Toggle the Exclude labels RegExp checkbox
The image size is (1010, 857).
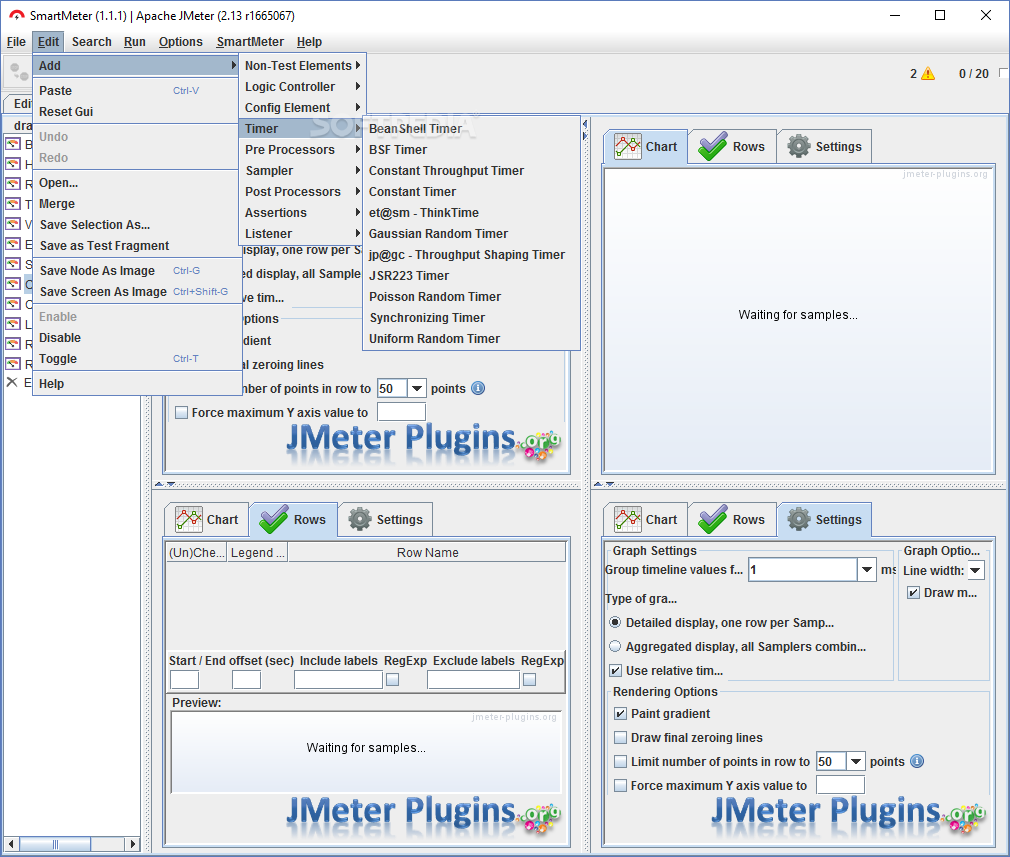point(529,680)
